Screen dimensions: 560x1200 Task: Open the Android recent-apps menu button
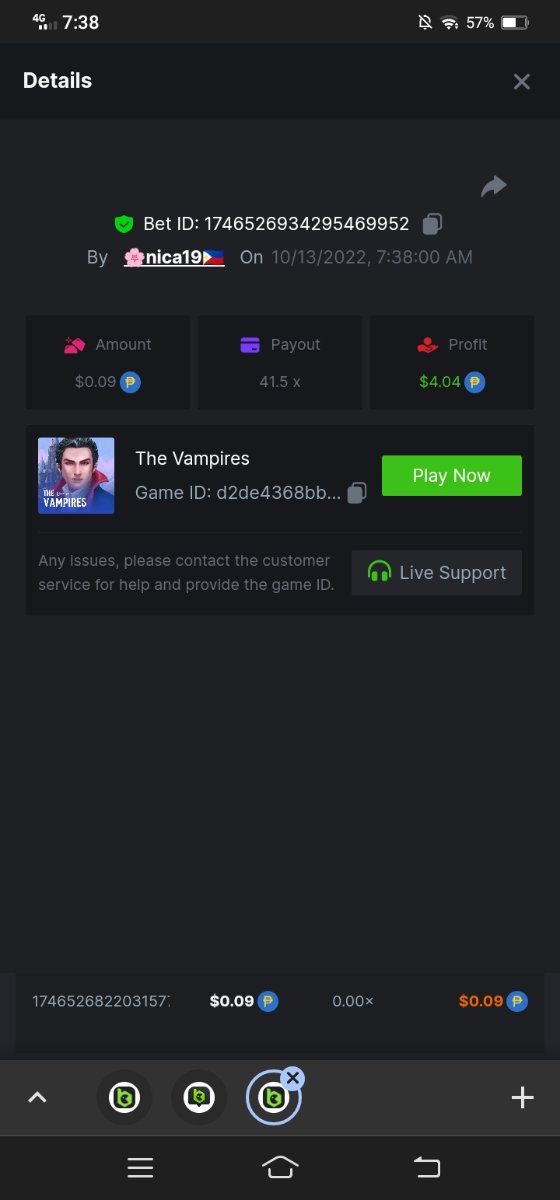(x=140, y=1167)
